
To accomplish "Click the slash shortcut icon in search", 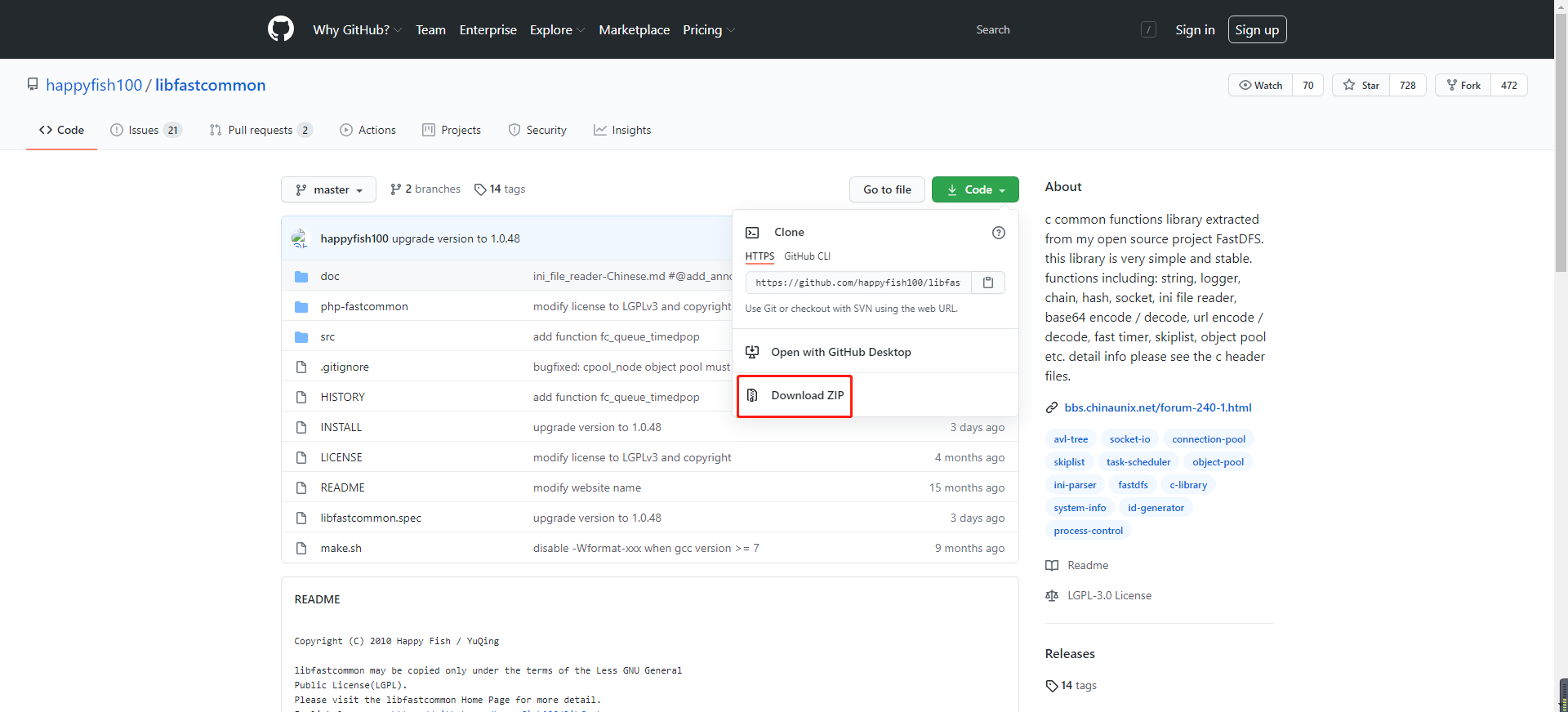I will coord(1148,29).
